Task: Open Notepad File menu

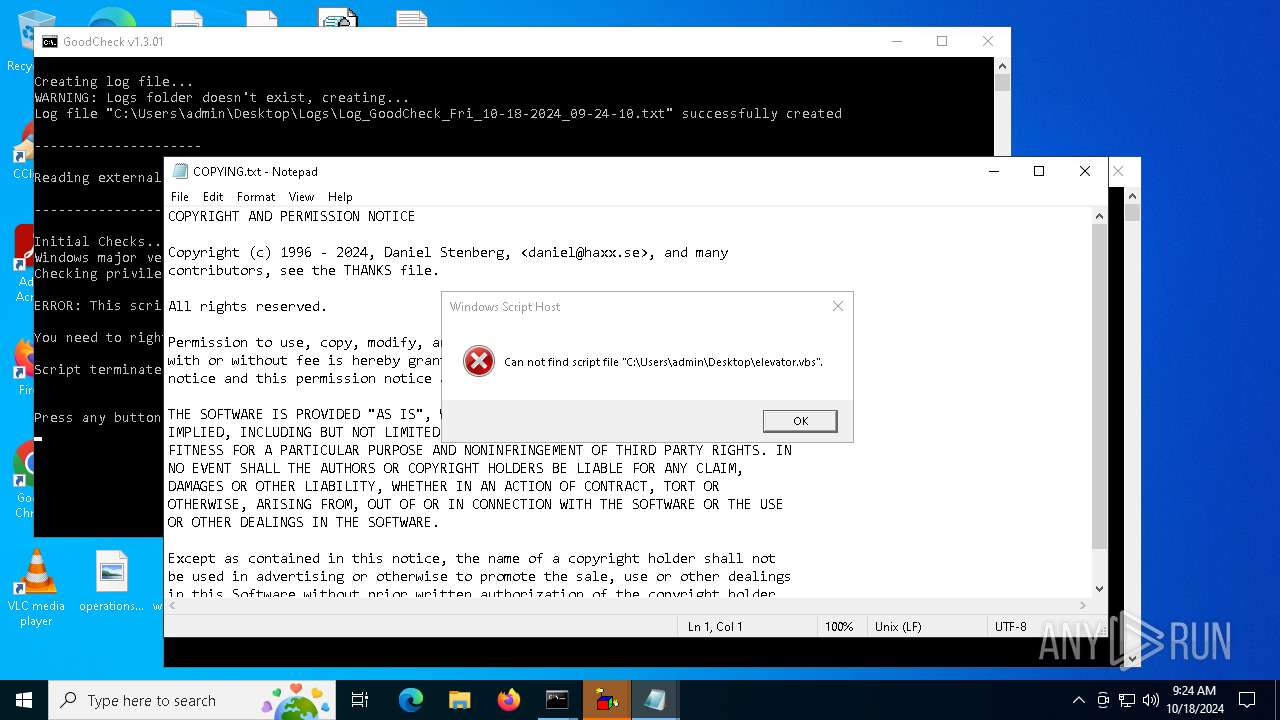Action: tap(180, 197)
